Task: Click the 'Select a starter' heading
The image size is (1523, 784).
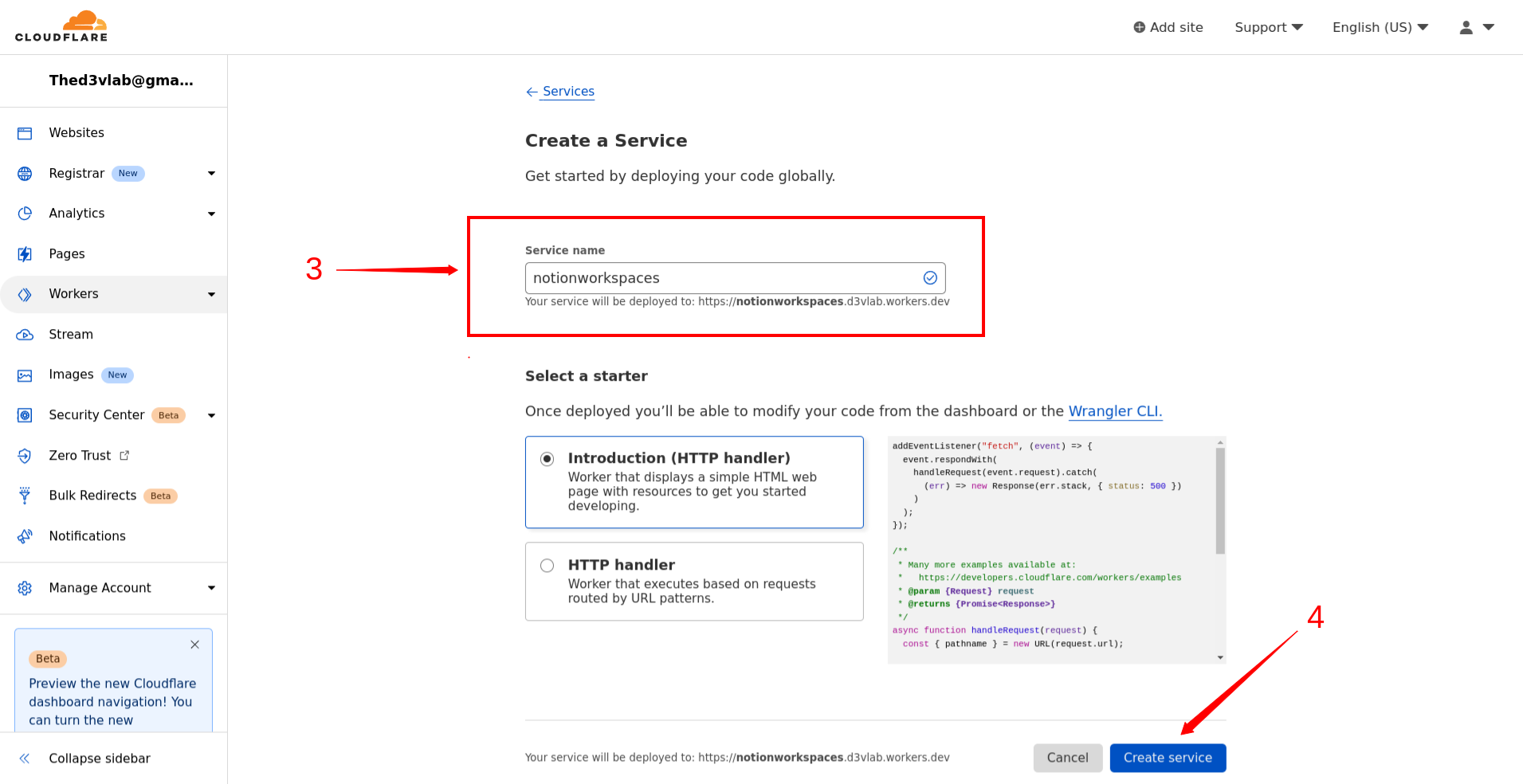Action: pos(586,376)
